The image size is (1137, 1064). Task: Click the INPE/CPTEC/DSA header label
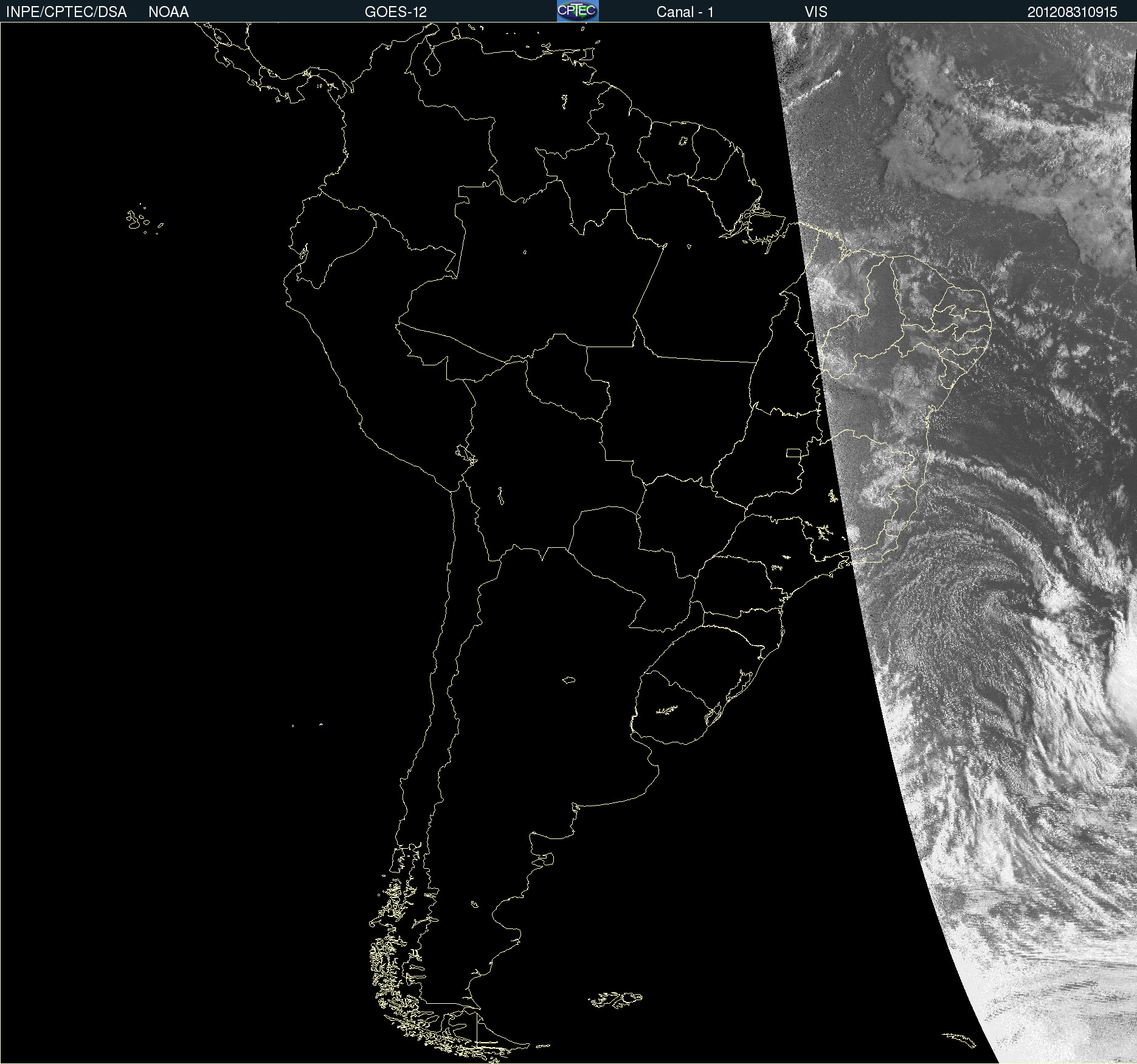(x=66, y=12)
